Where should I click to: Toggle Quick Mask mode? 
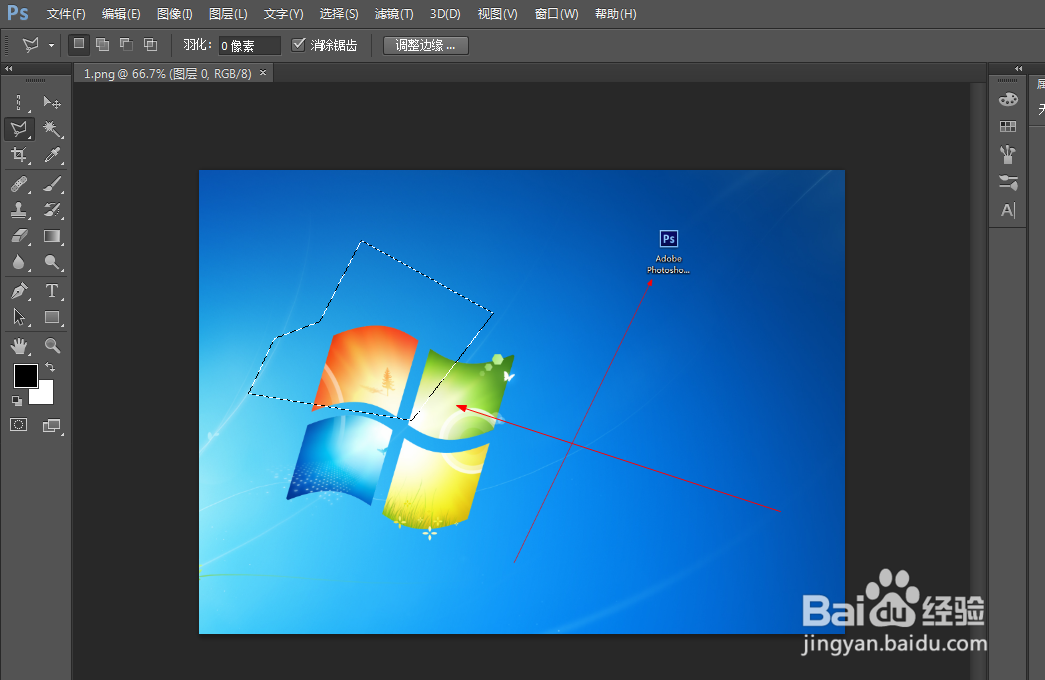pos(19,425)
